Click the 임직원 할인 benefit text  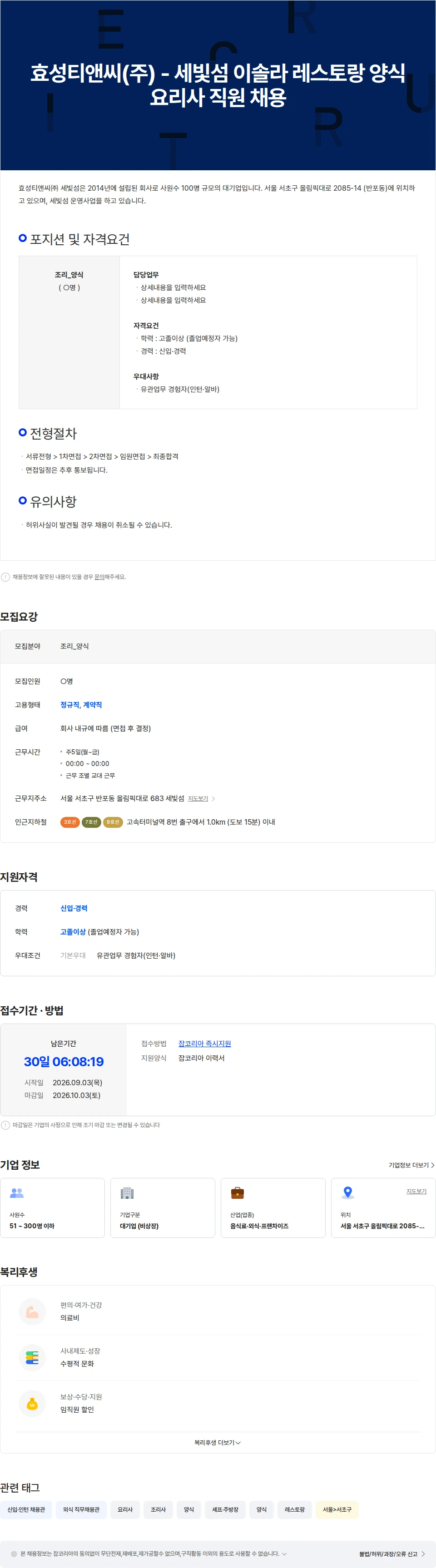coord(77,1410)
